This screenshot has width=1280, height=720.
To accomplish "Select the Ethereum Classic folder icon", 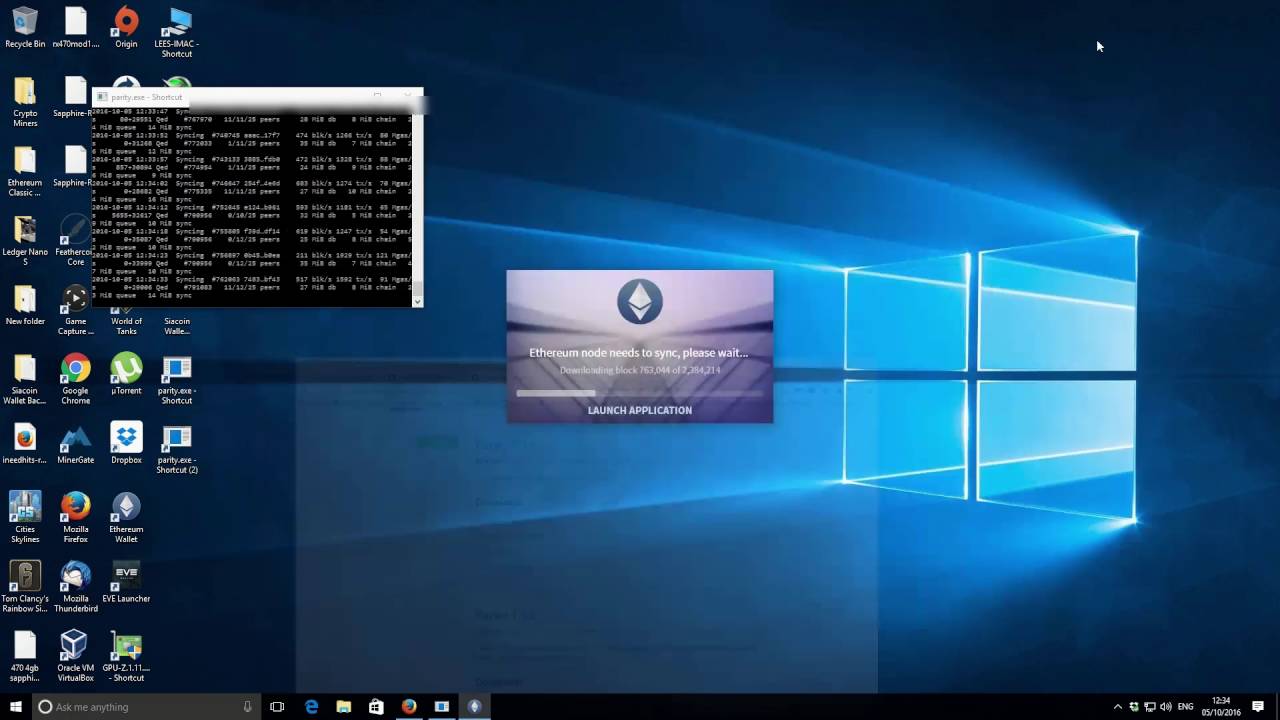I will (x=25, y=171).
